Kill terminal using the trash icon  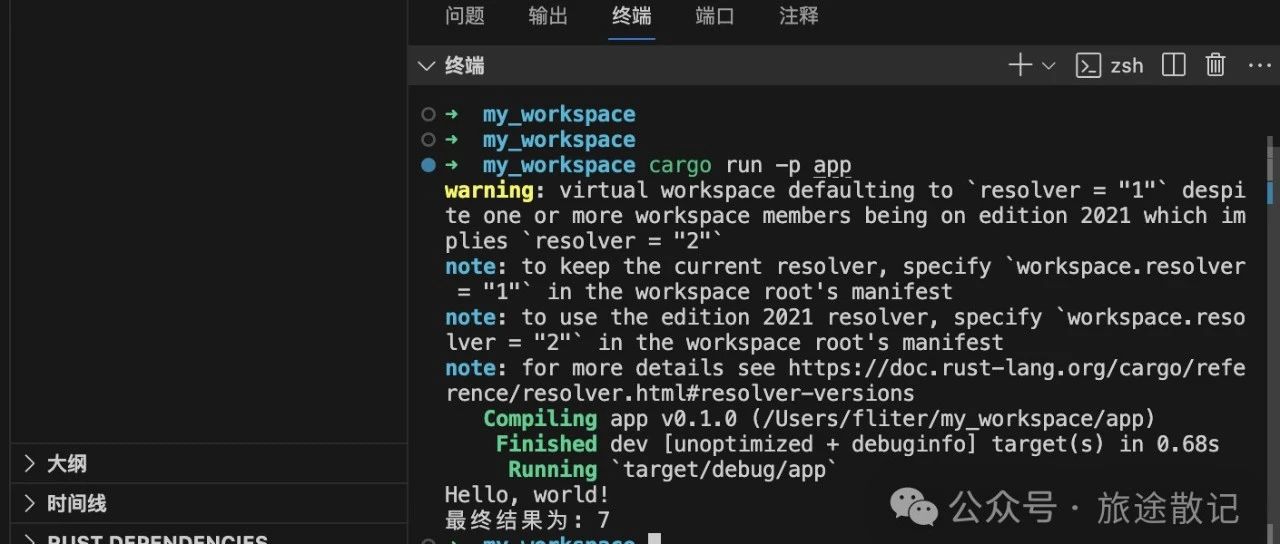click(x=1215, y=66)
